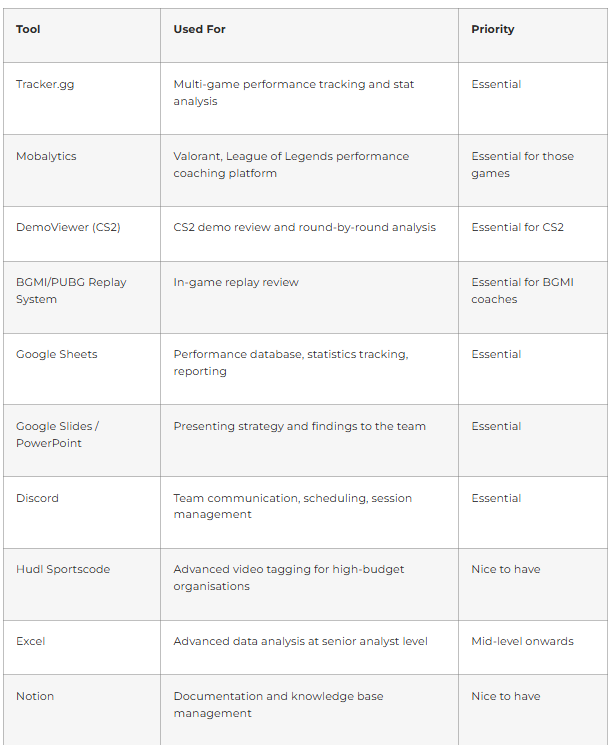This screenshot has width=612, height=745.
Task: Select 'Essential for CS2' priority cell
Action: (x=533, y=234)
